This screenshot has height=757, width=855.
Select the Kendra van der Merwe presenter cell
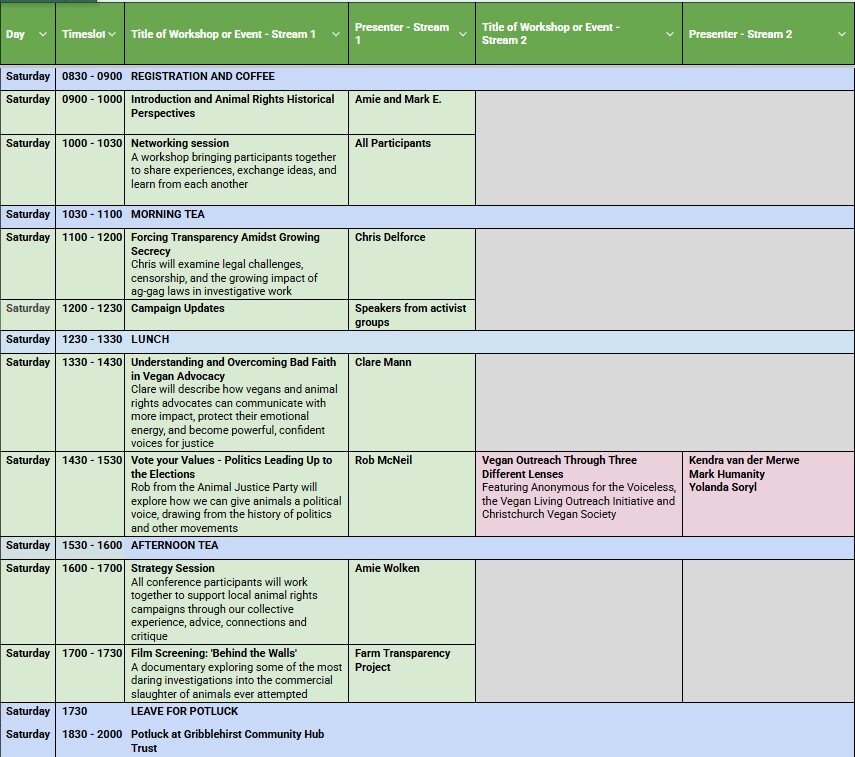pos(768,494)
